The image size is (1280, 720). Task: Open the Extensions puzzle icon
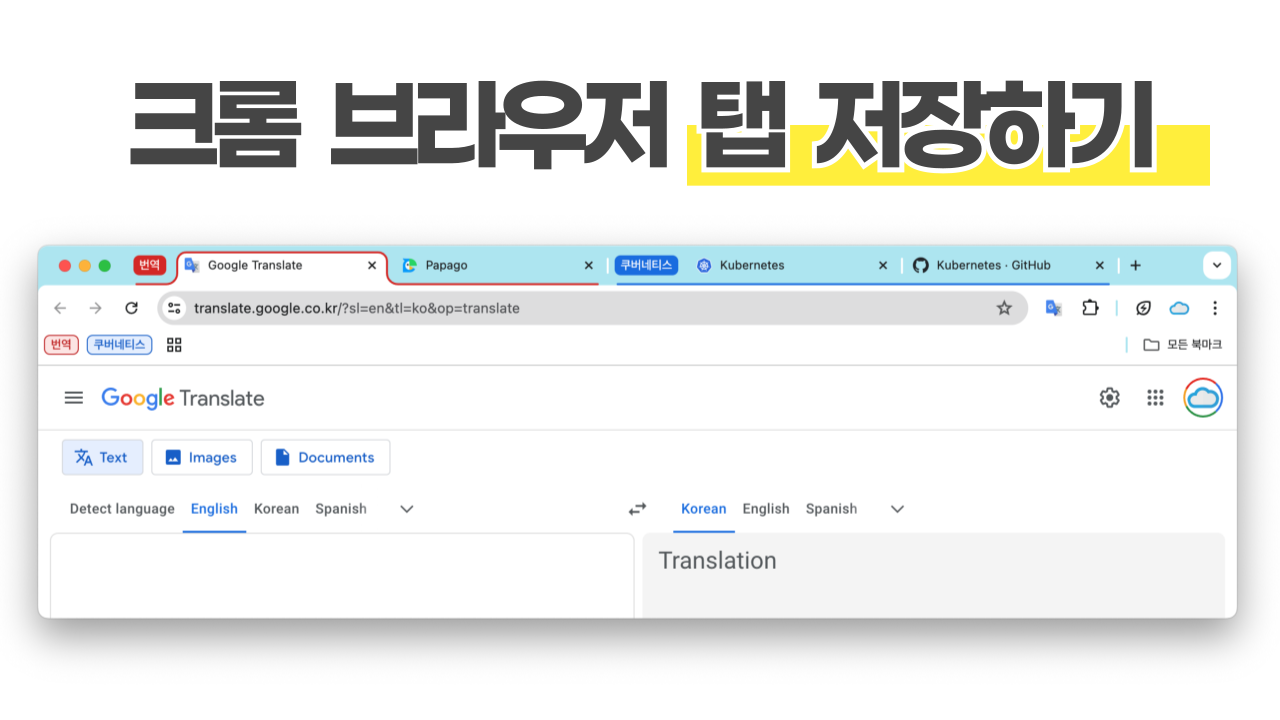(x=1090, y=308)
